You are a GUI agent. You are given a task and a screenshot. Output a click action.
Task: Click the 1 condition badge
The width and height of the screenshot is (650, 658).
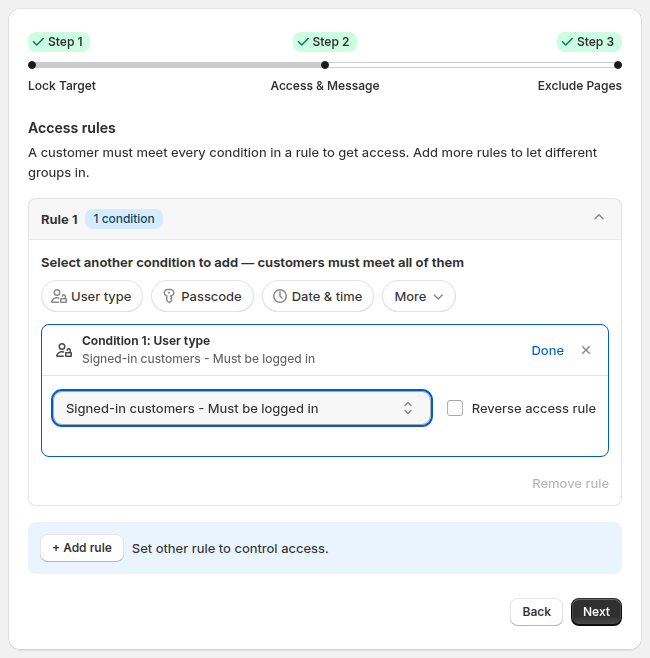(124, 219)
